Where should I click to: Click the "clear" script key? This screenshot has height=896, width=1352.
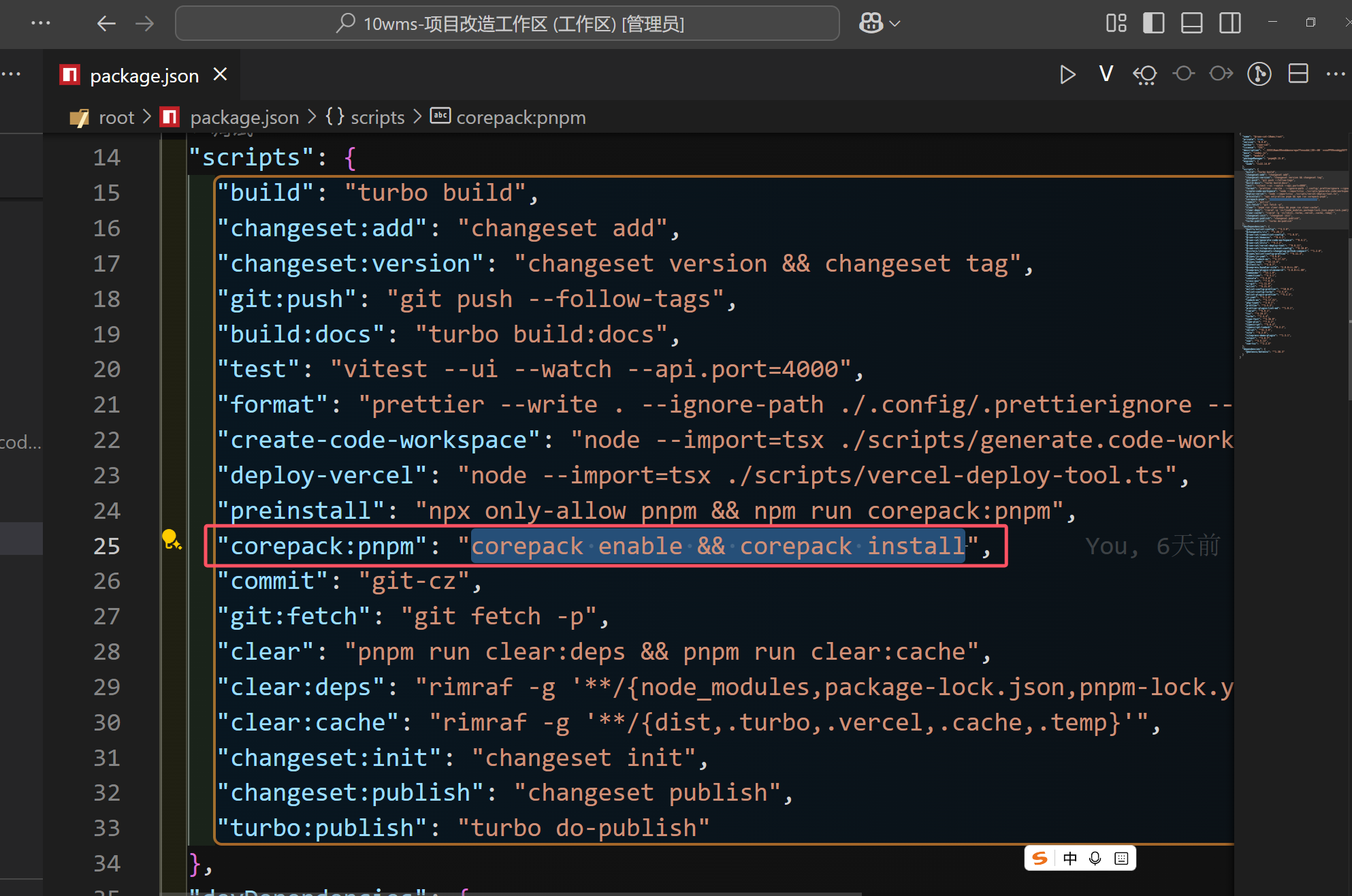[266, 652]
